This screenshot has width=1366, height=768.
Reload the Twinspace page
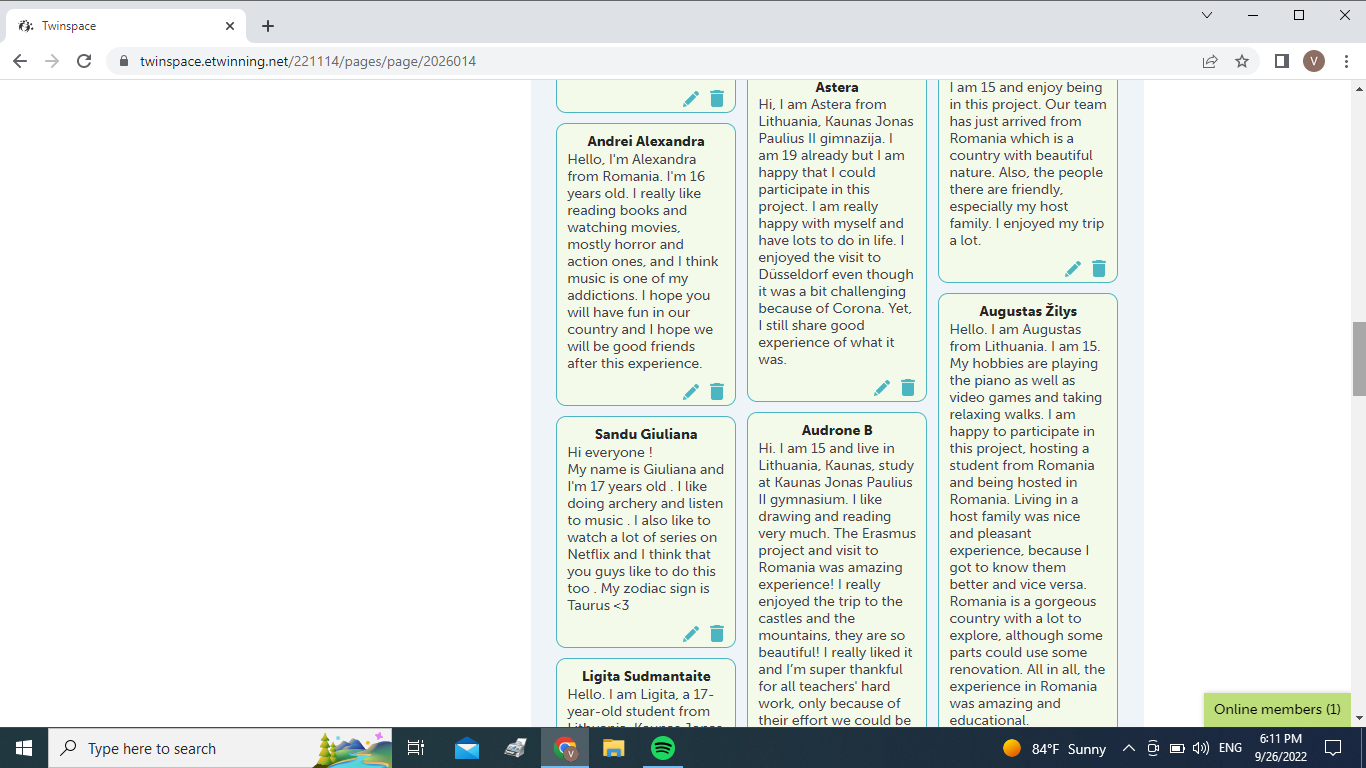click(84, 61)
